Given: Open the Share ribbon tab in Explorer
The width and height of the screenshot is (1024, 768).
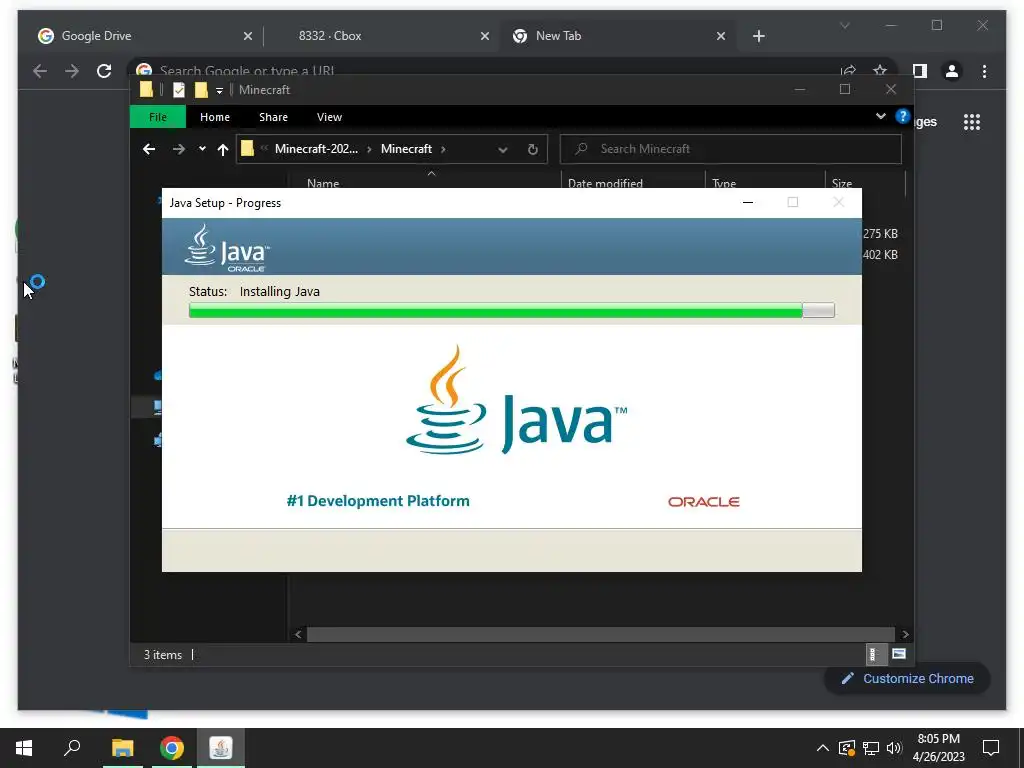Looking at the screenshot, I should (x=273, y=117).
